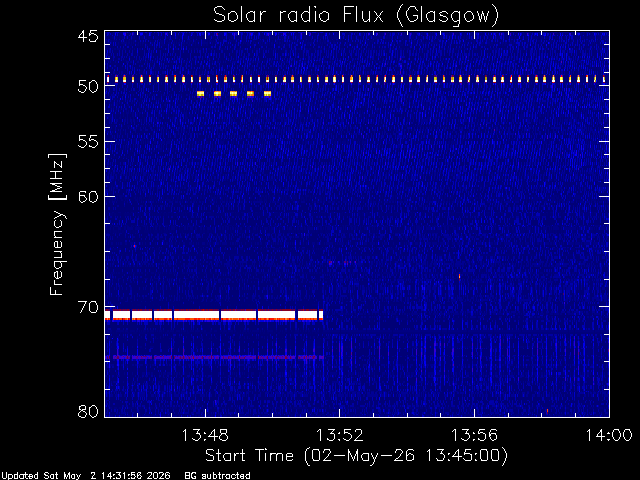Click the BG subtracted footer text
This screenshot has height=480, width=640.
(218, 476)
